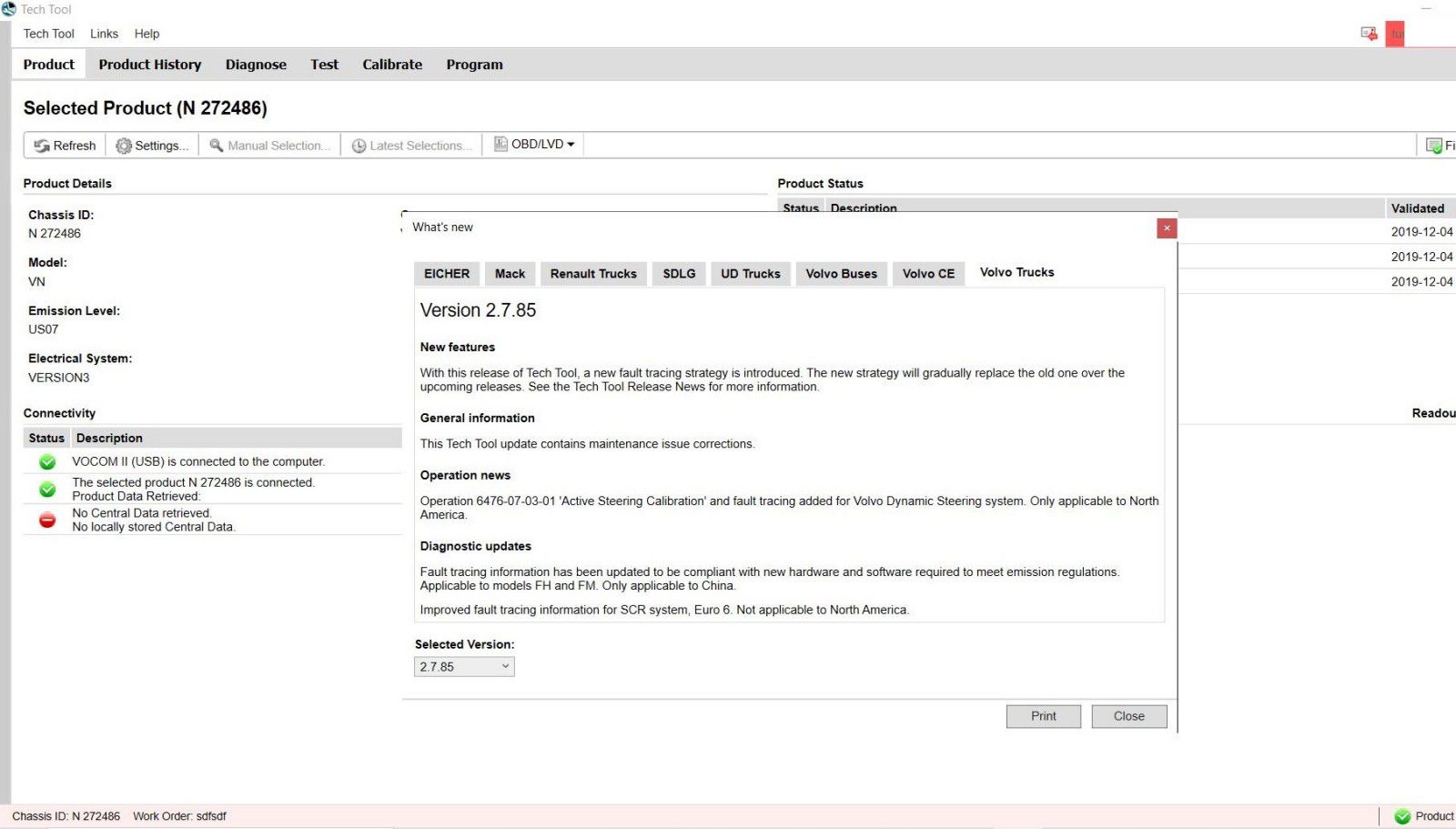The height and width of the screenshot is (829, 1456).
Task: Click the red status icon beside No Central Data
Action: pyautogui.click(x=45, y=520)
